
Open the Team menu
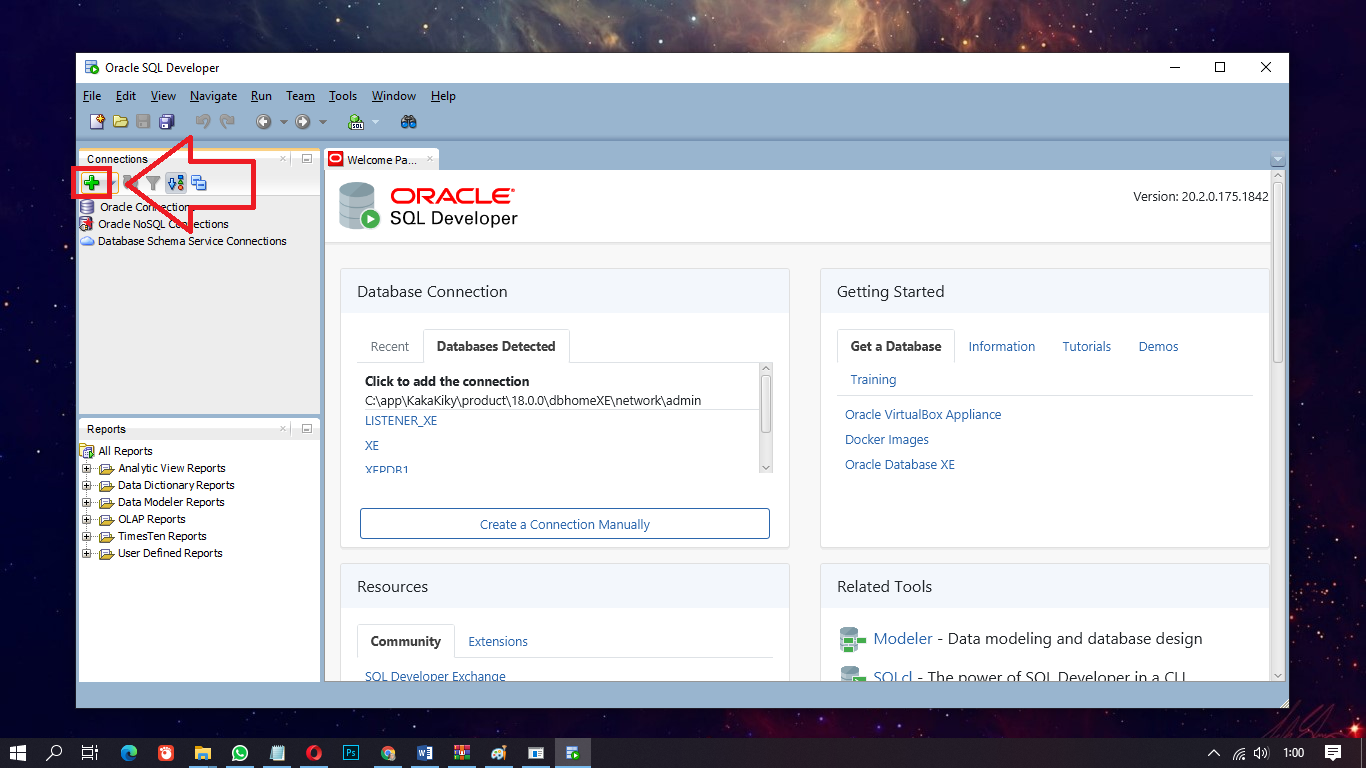click(300, 96)
